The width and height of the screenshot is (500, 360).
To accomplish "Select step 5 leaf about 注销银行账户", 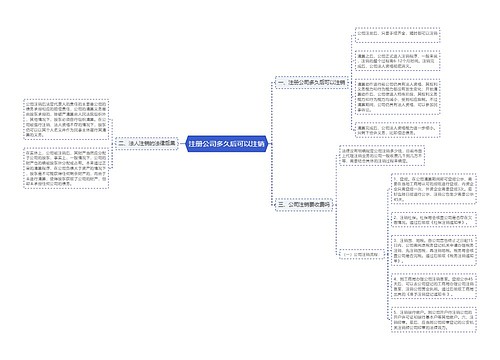I will coord(434,320).
